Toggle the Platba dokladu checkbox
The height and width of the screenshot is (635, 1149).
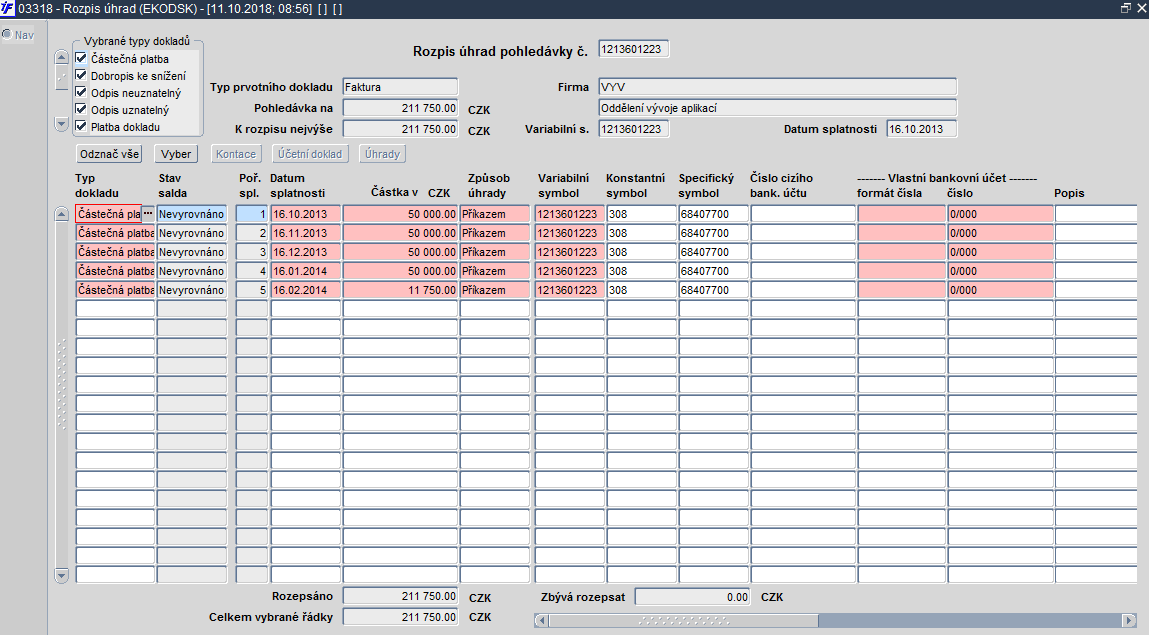pyautogui.click(x=81, y=126)
